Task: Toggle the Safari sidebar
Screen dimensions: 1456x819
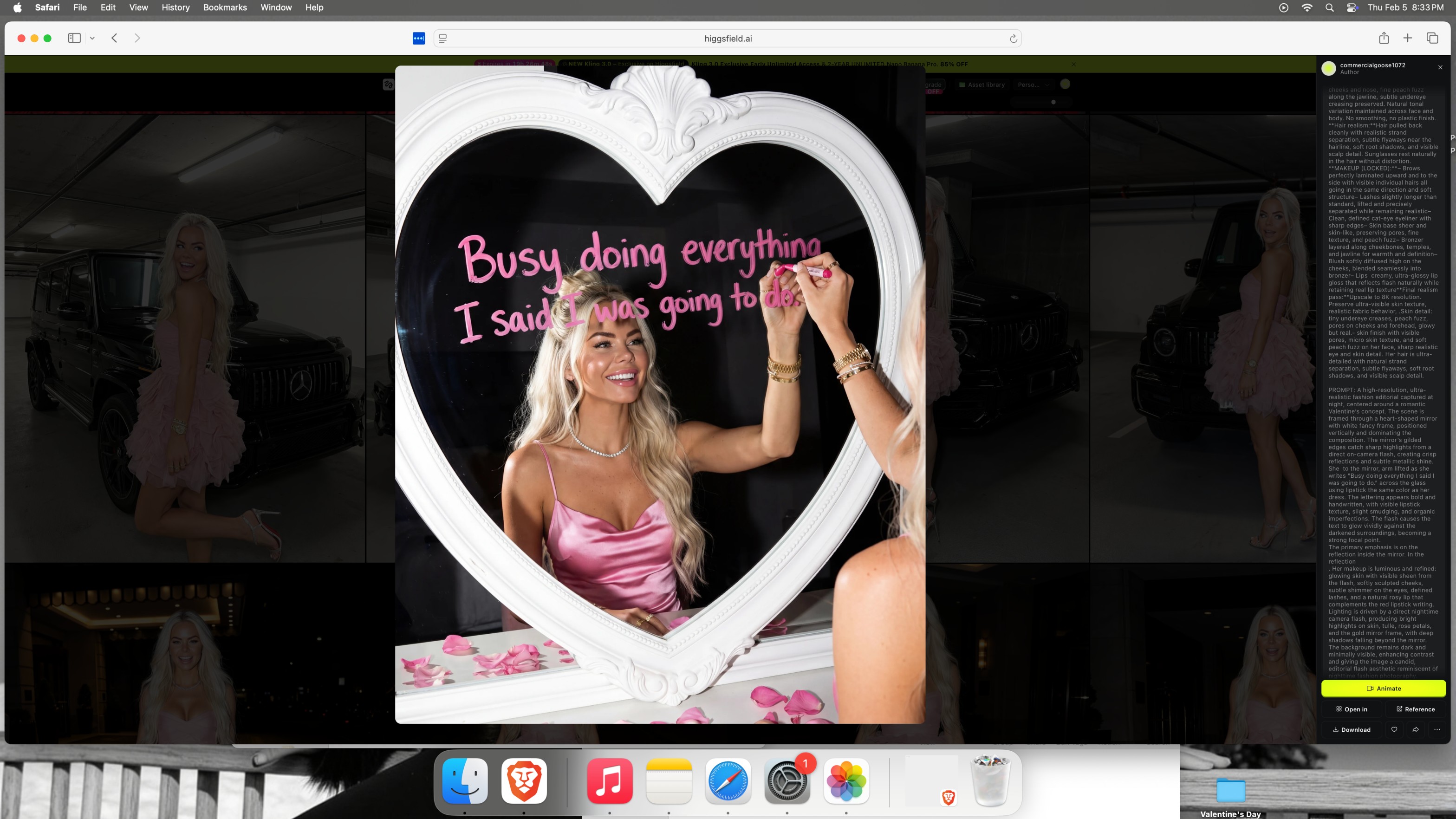Action: (x=74, y=39)
